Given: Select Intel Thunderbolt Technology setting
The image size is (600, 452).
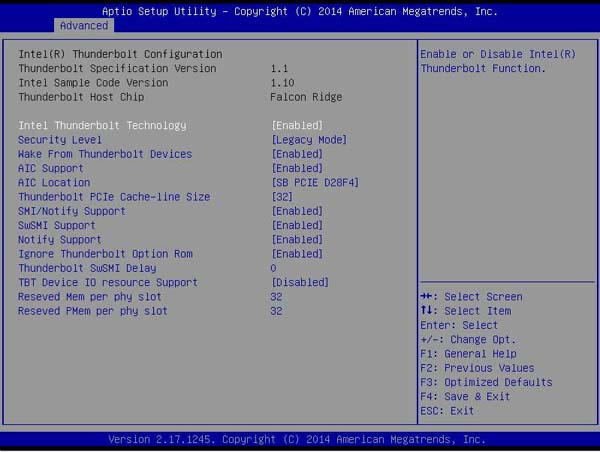Looking at the screenshot, I should click(x=102, y=126).
